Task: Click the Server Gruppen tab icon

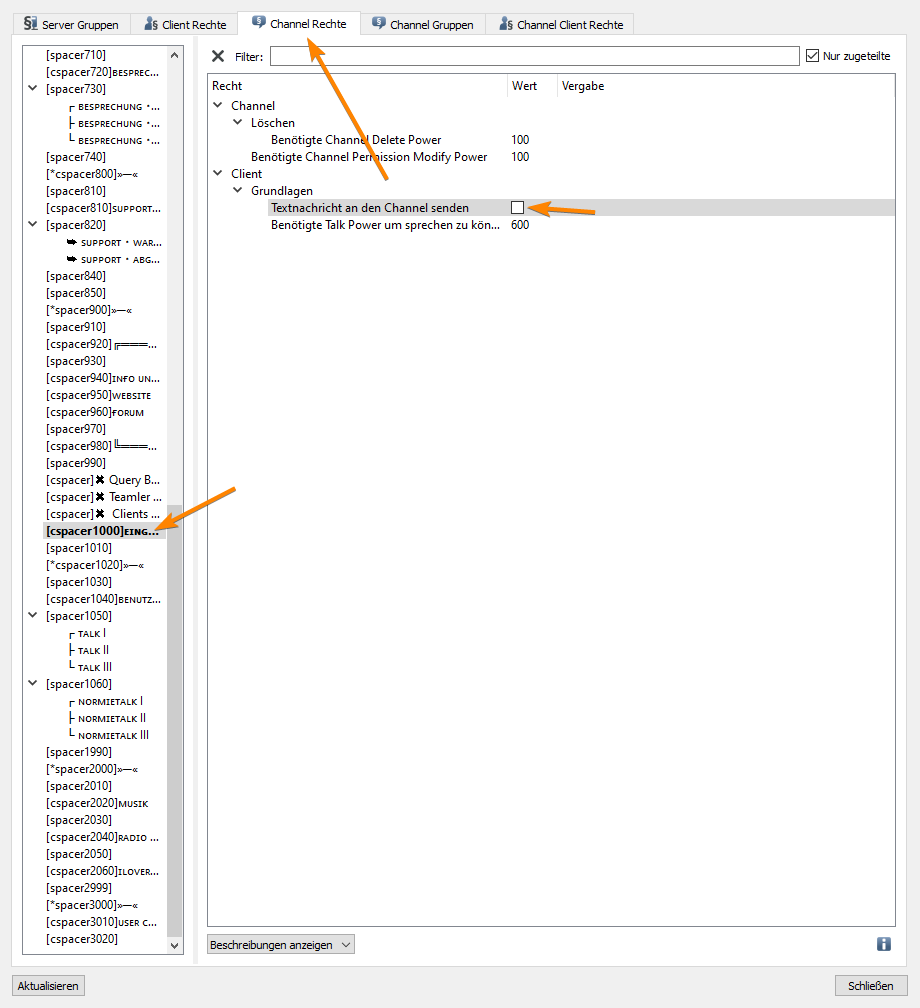Action: tap(30, 24)
